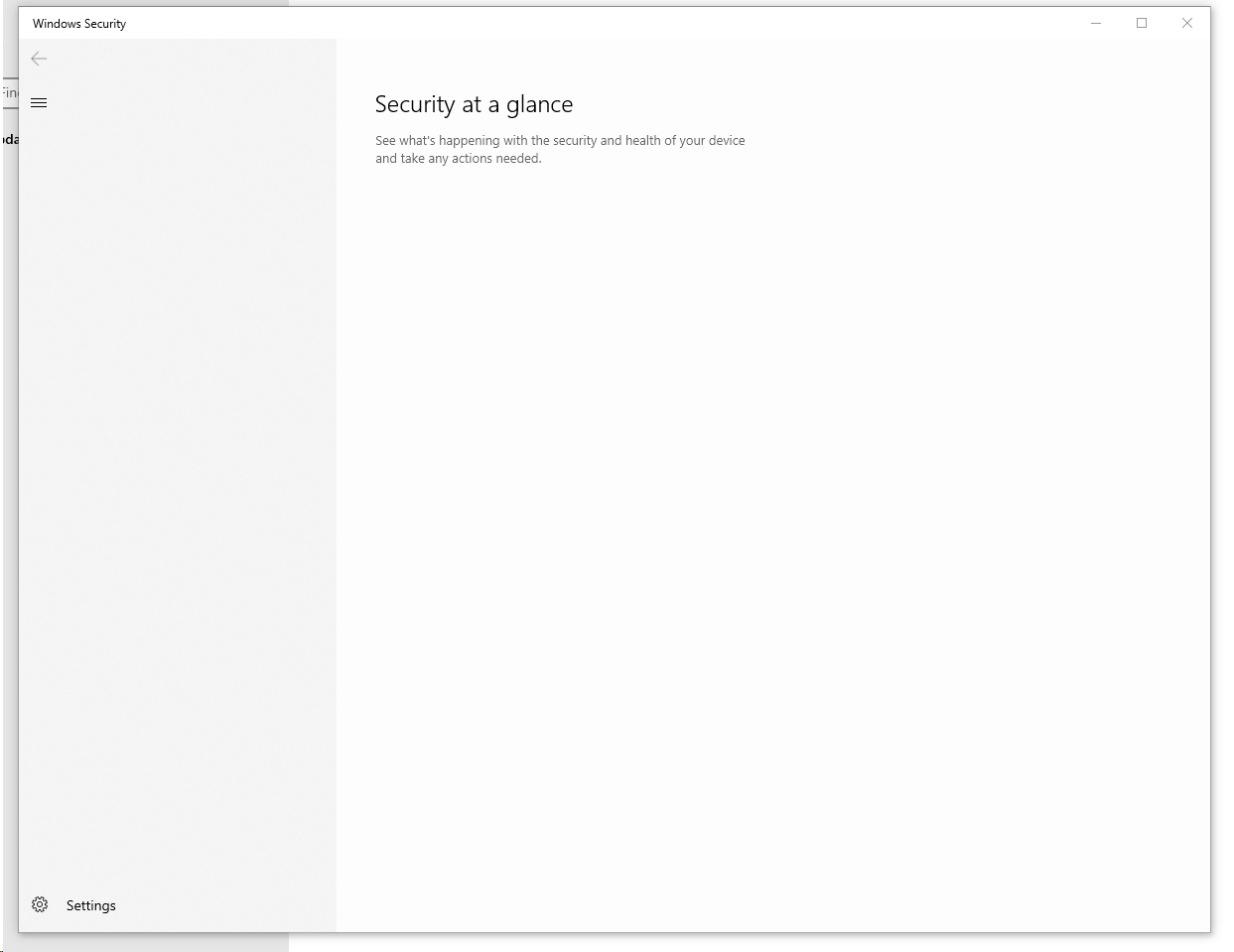Close the Windows Security window
The image size is (1234, 952).
1187,23
